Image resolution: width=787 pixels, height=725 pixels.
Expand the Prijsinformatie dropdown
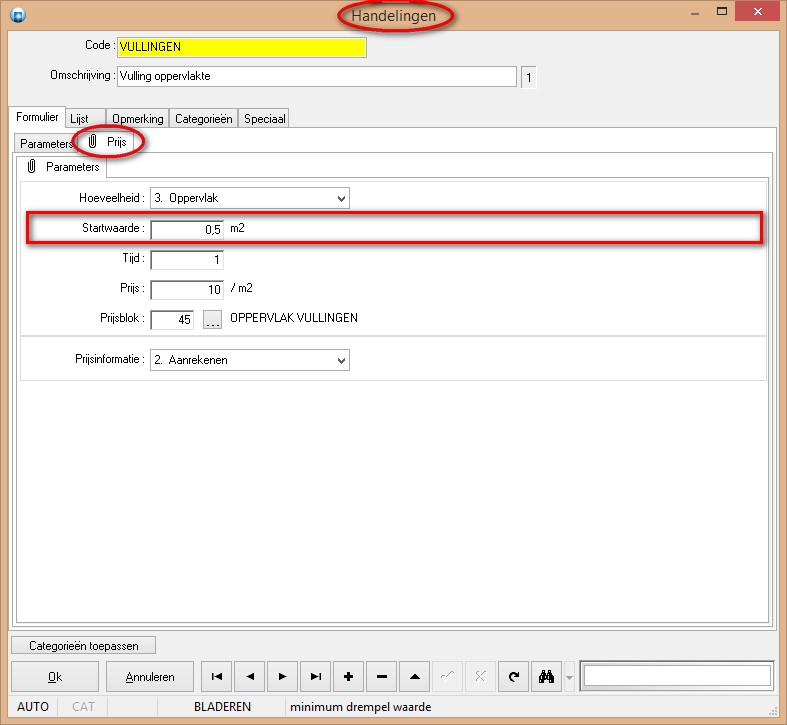[341, 360]
